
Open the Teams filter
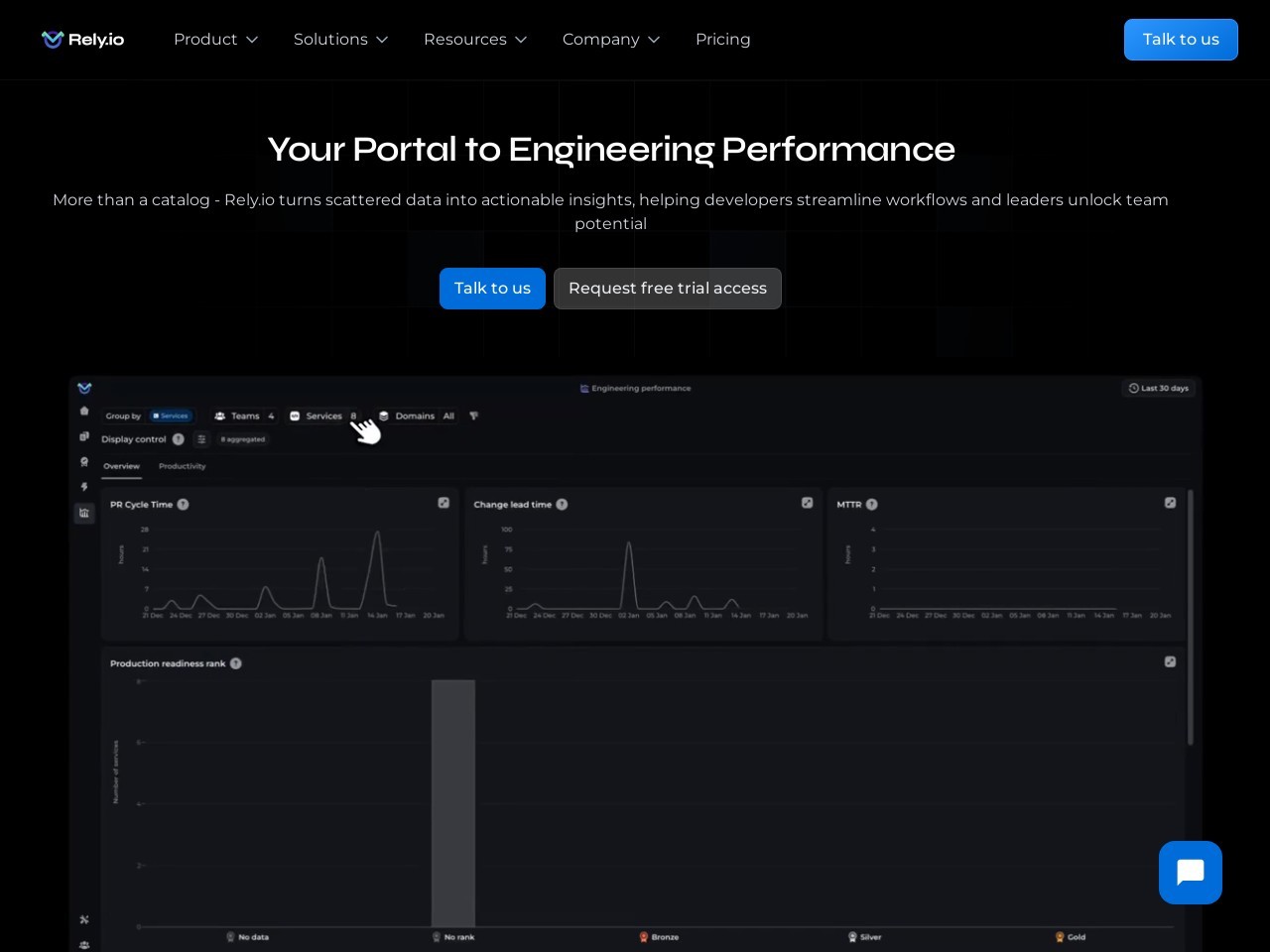point(244,416)
